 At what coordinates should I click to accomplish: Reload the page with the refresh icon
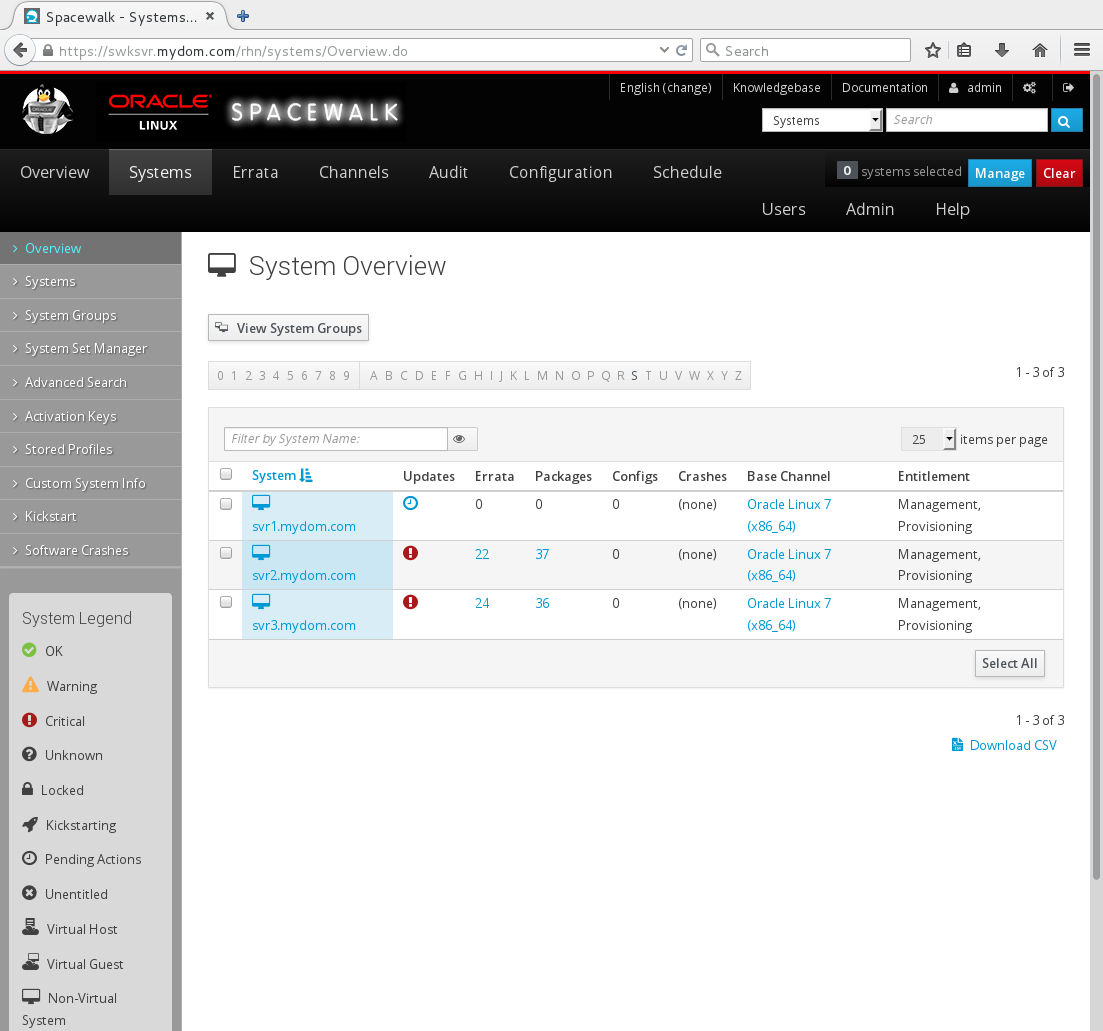point(682,51)
